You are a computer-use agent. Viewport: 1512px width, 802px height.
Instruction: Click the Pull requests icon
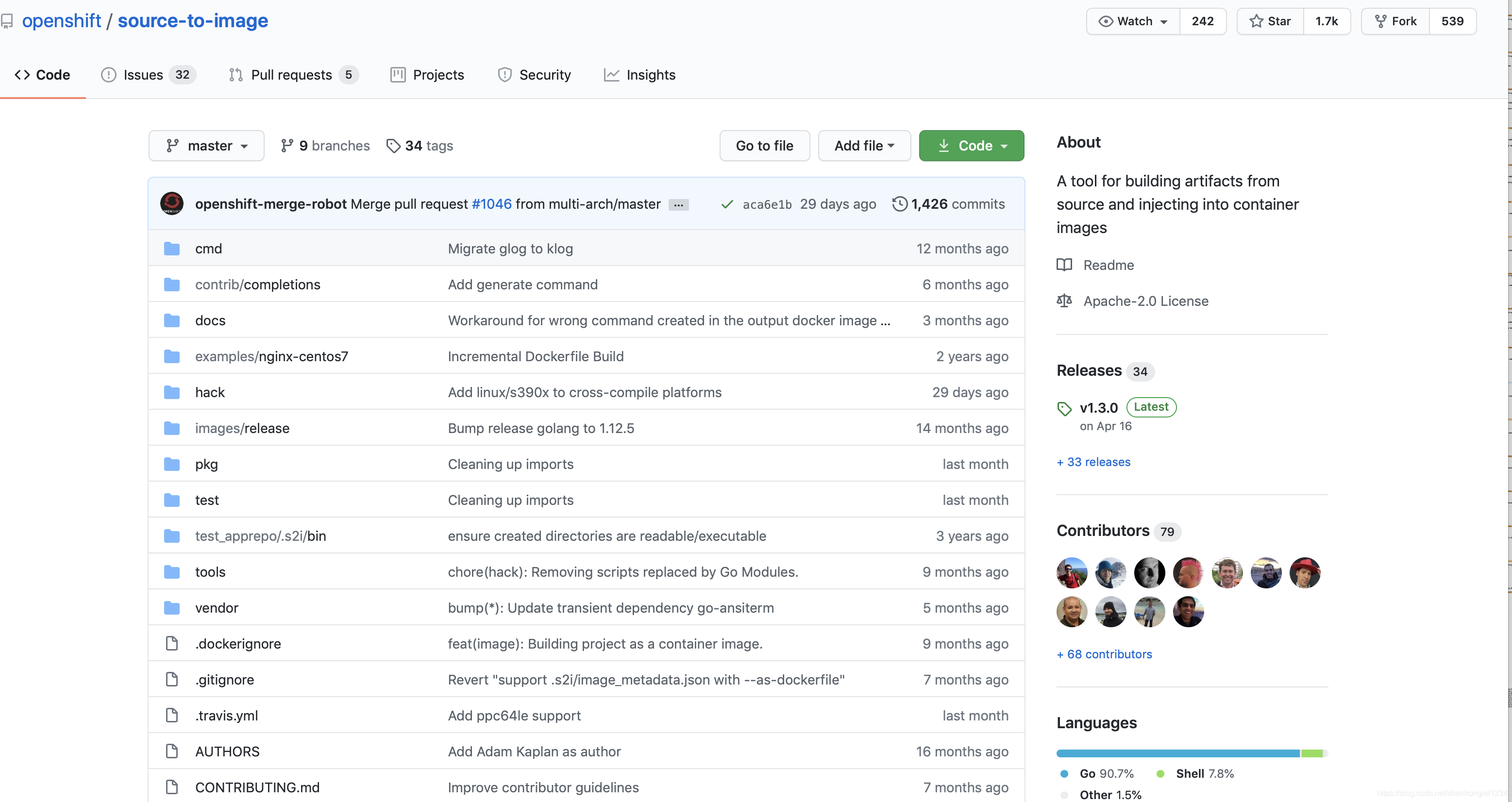tap(236, 74)
